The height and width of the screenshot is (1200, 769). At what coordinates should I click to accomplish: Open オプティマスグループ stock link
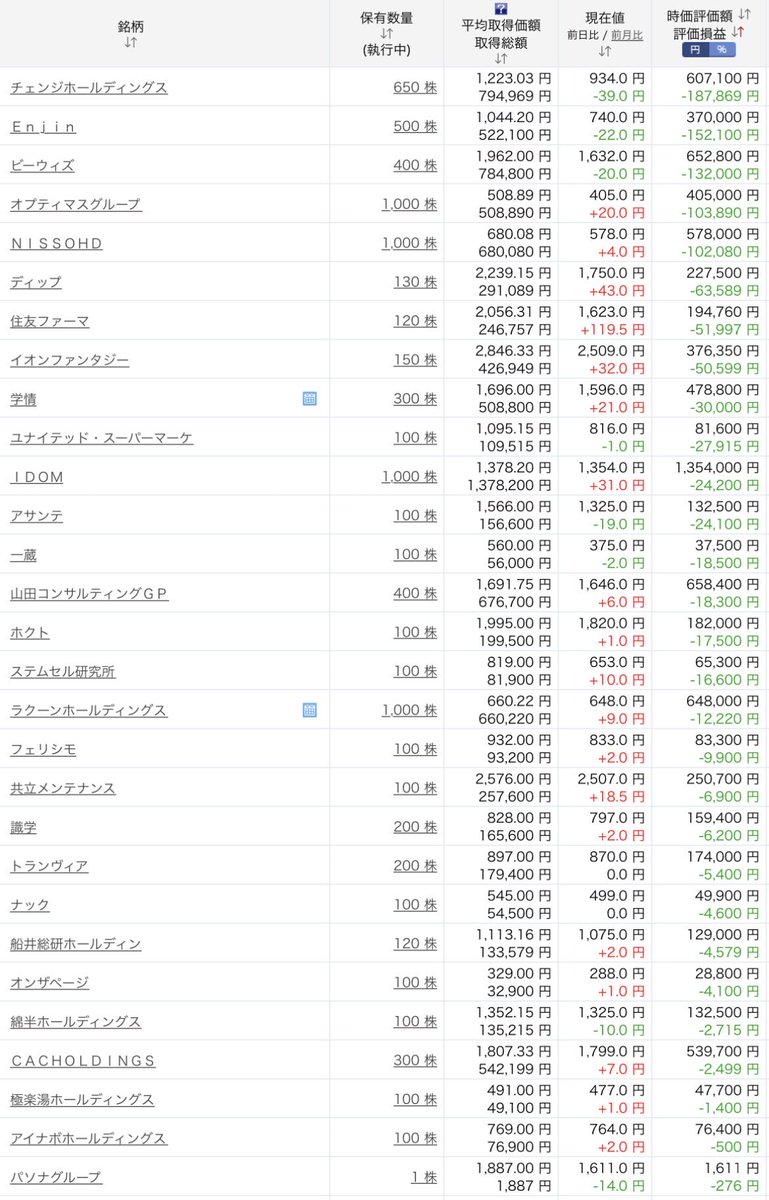[x=76, y=205]
